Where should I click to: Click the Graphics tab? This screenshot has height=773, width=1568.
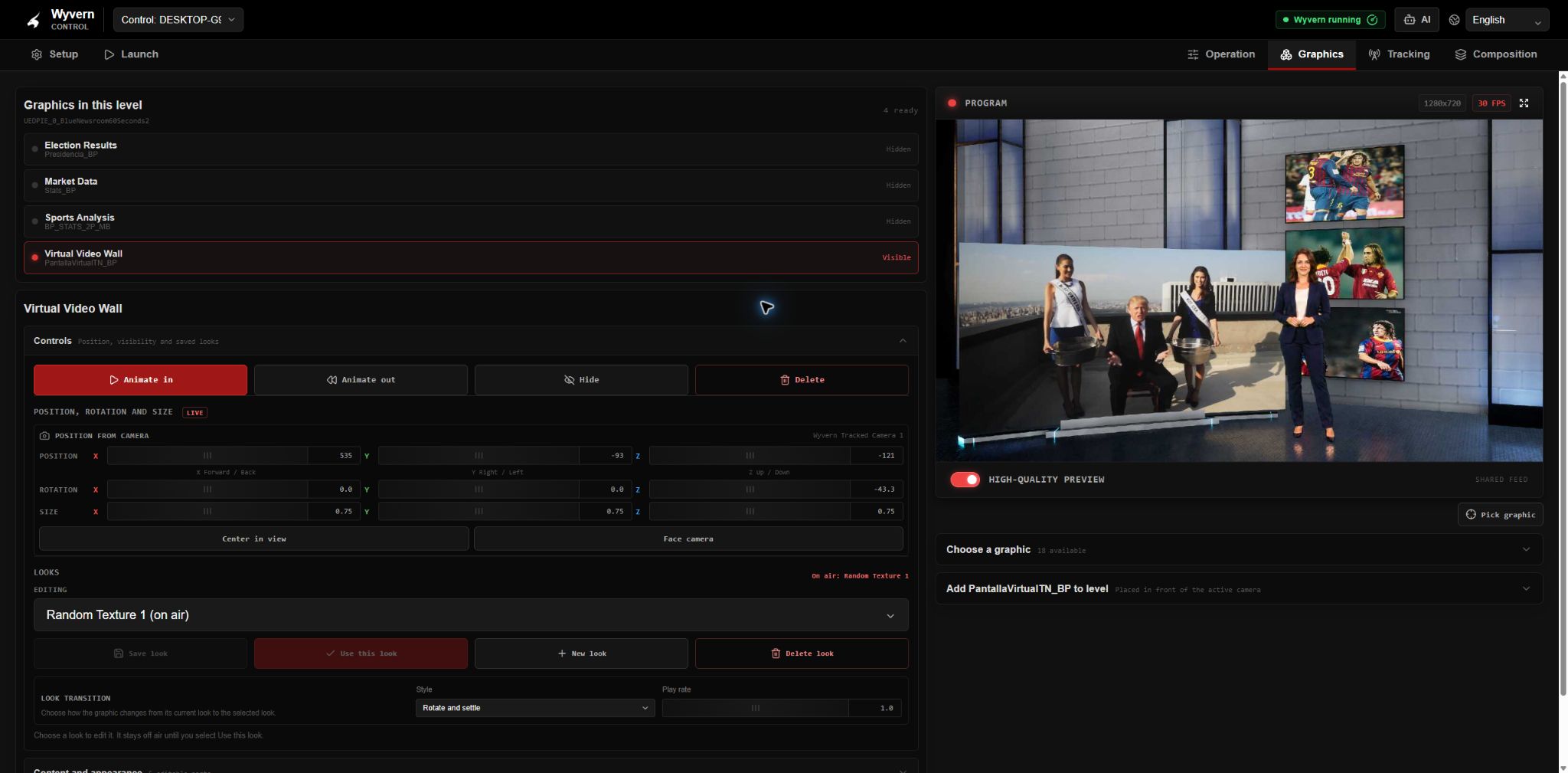point(1312,54)
